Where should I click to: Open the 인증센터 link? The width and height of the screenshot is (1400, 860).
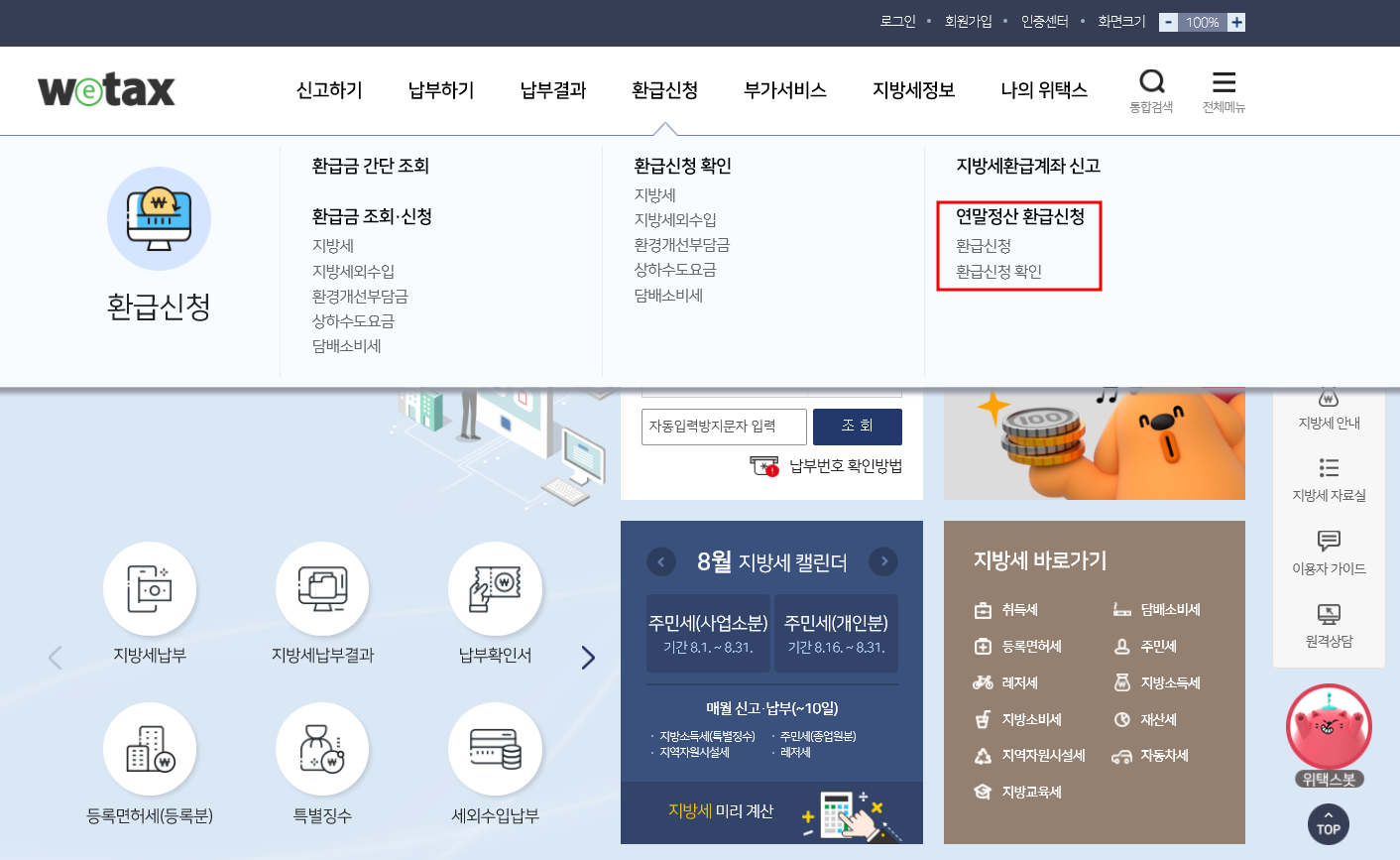tap(1045, 21)
